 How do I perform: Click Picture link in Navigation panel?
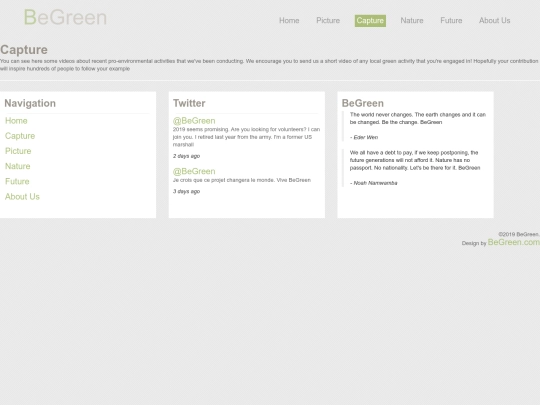pyautogui.click(x=18, y=151)
